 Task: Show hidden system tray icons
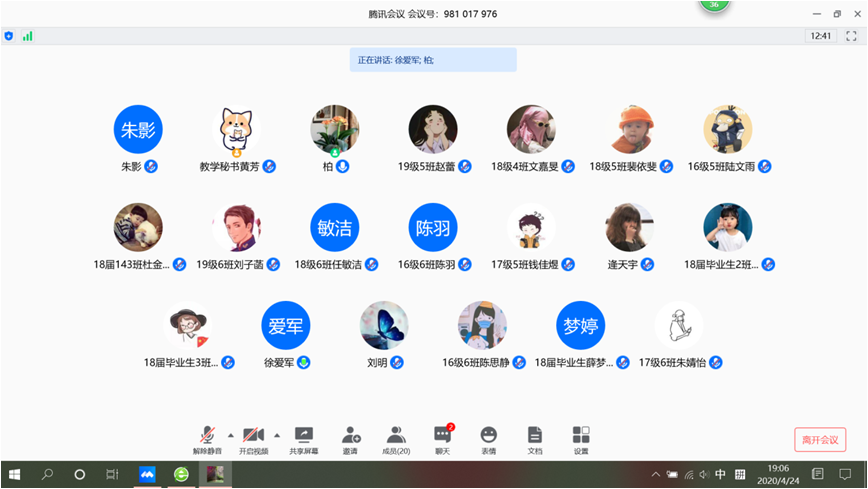(x=656, y=474)
